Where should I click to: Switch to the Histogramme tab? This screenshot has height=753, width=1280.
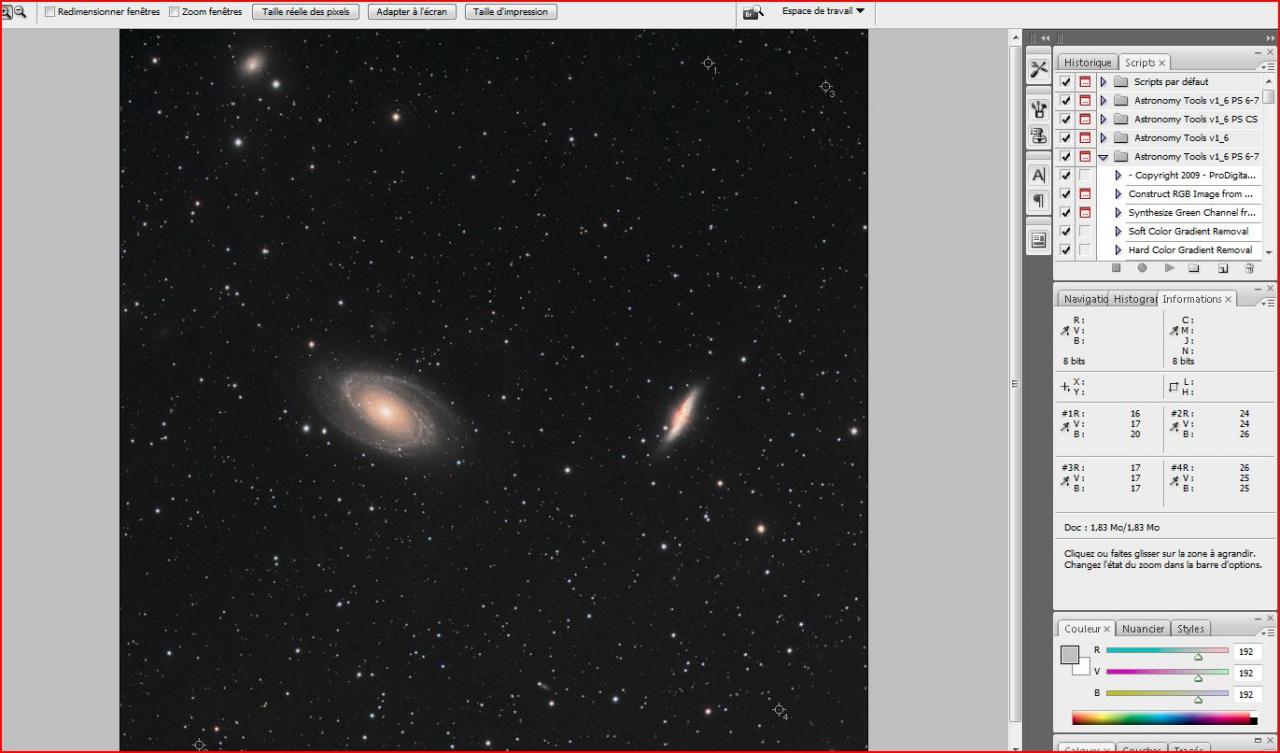[x=1134, y=299]
